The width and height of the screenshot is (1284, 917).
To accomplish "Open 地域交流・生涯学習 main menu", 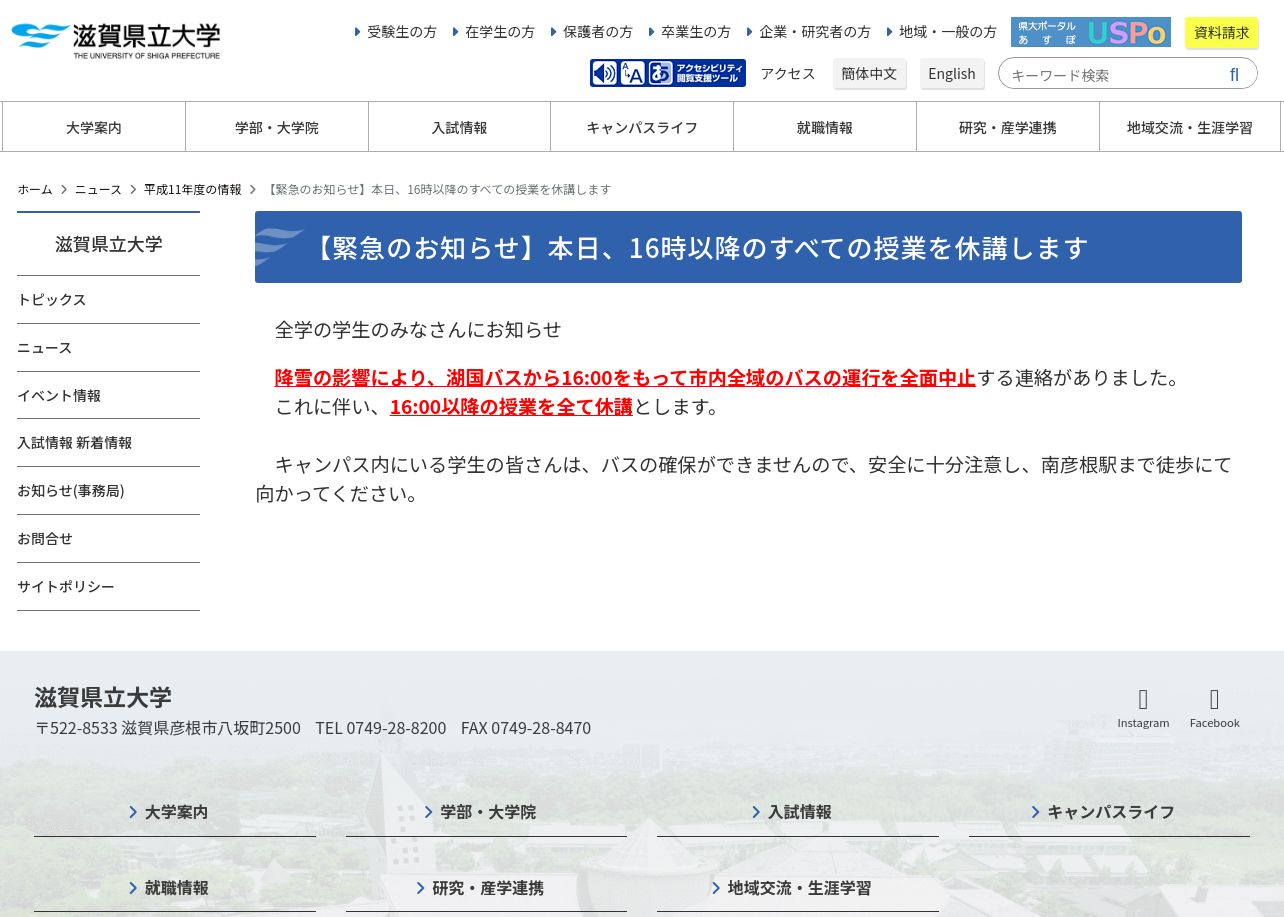I will (1190, 127).
